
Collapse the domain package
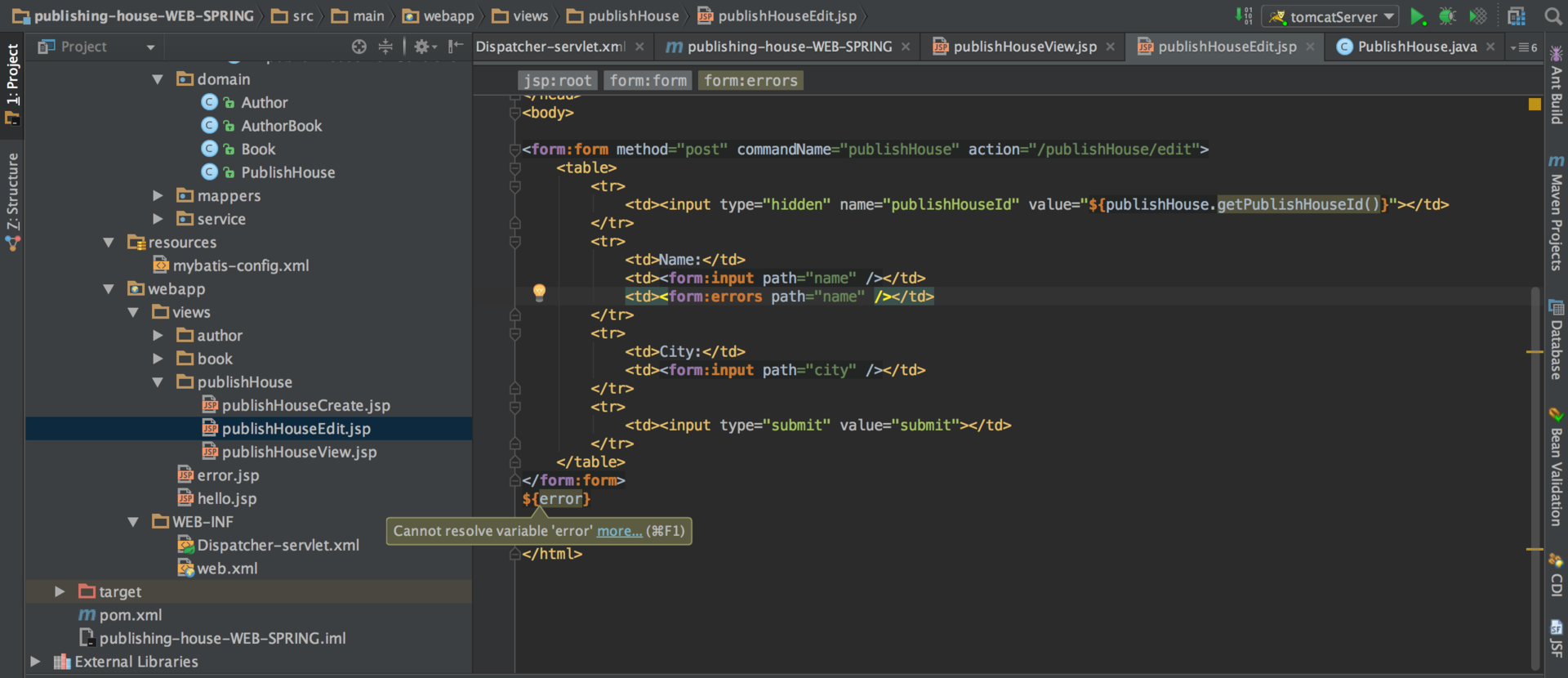(x=158, y=79)
